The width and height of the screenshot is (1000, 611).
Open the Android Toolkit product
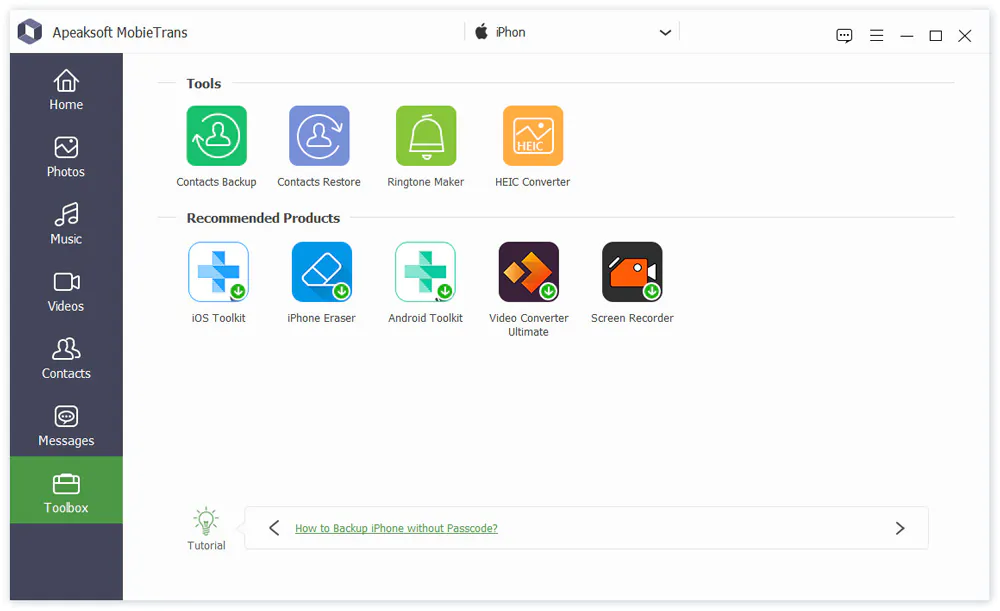point(425,271)
